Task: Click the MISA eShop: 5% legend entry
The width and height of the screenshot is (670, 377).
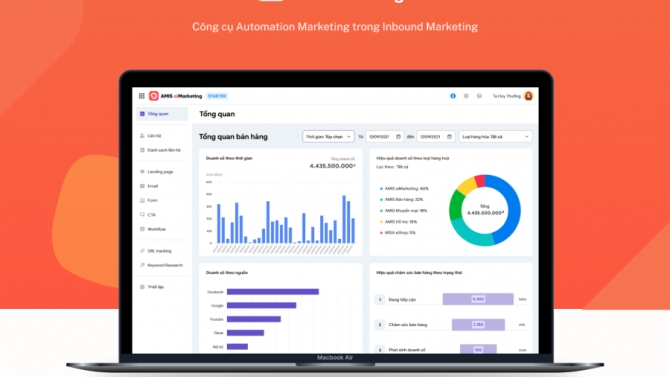Action: click(397, 233)
